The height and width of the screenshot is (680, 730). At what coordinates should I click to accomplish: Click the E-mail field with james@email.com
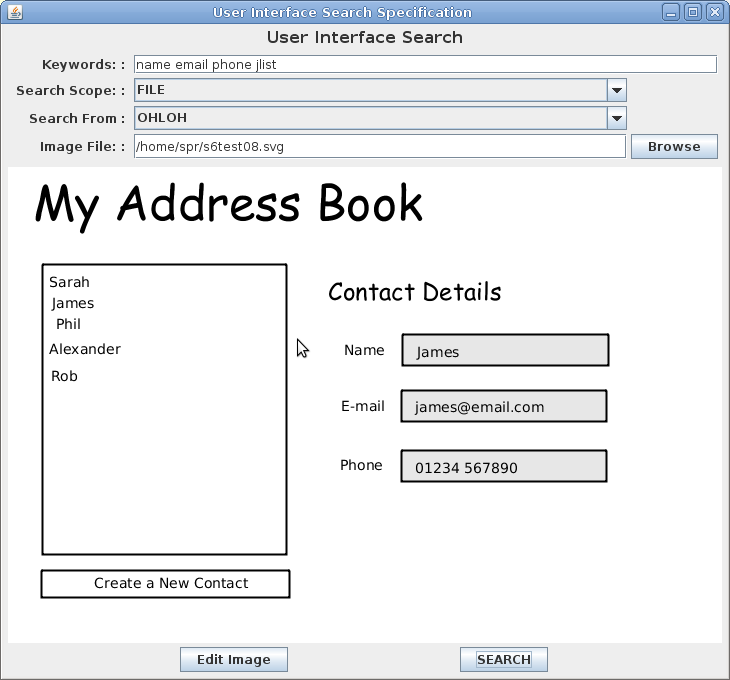click(x=504, y=406)
